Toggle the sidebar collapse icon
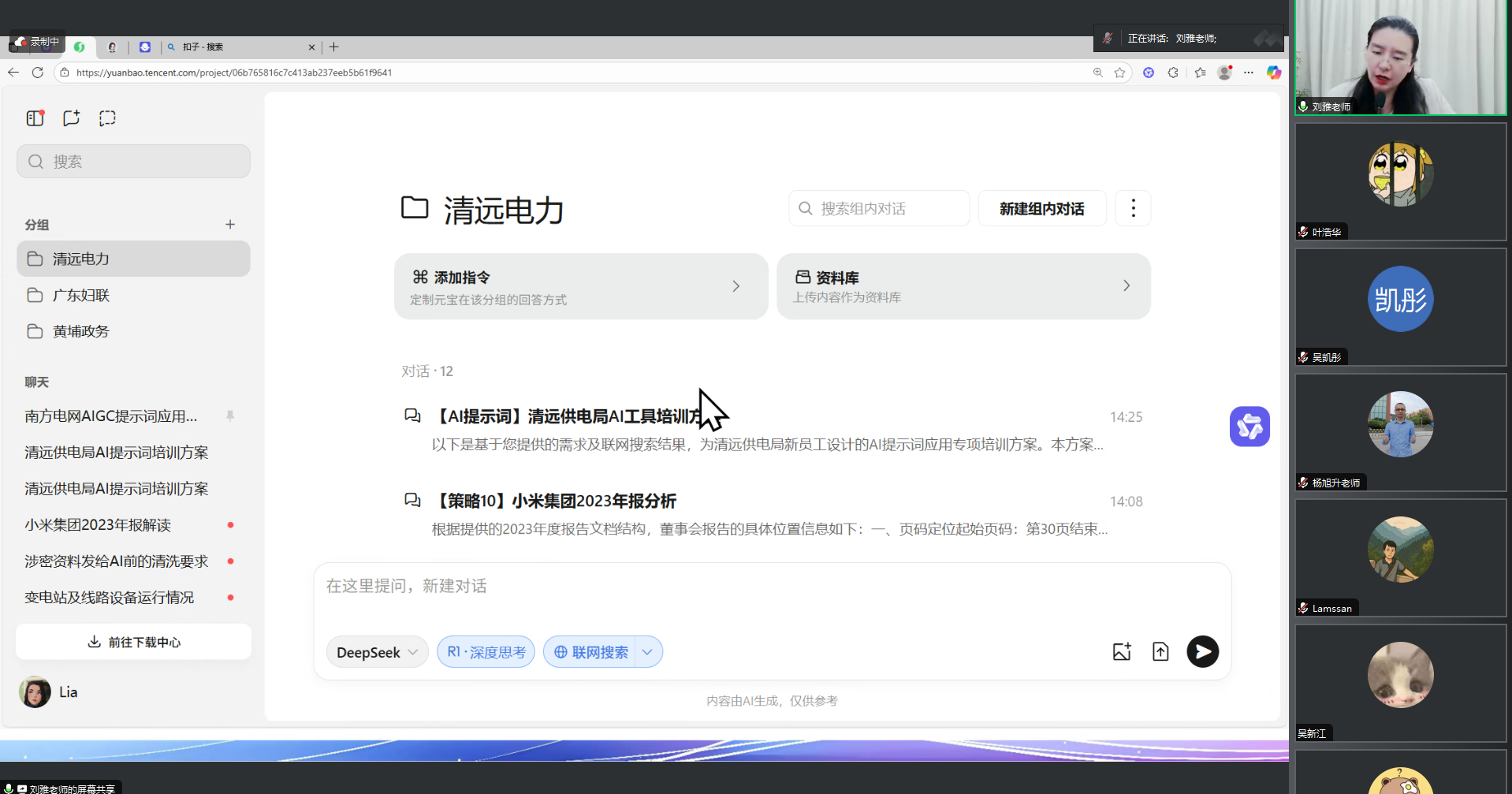Screen dimensions: 1512x794 tap(35, 118)
